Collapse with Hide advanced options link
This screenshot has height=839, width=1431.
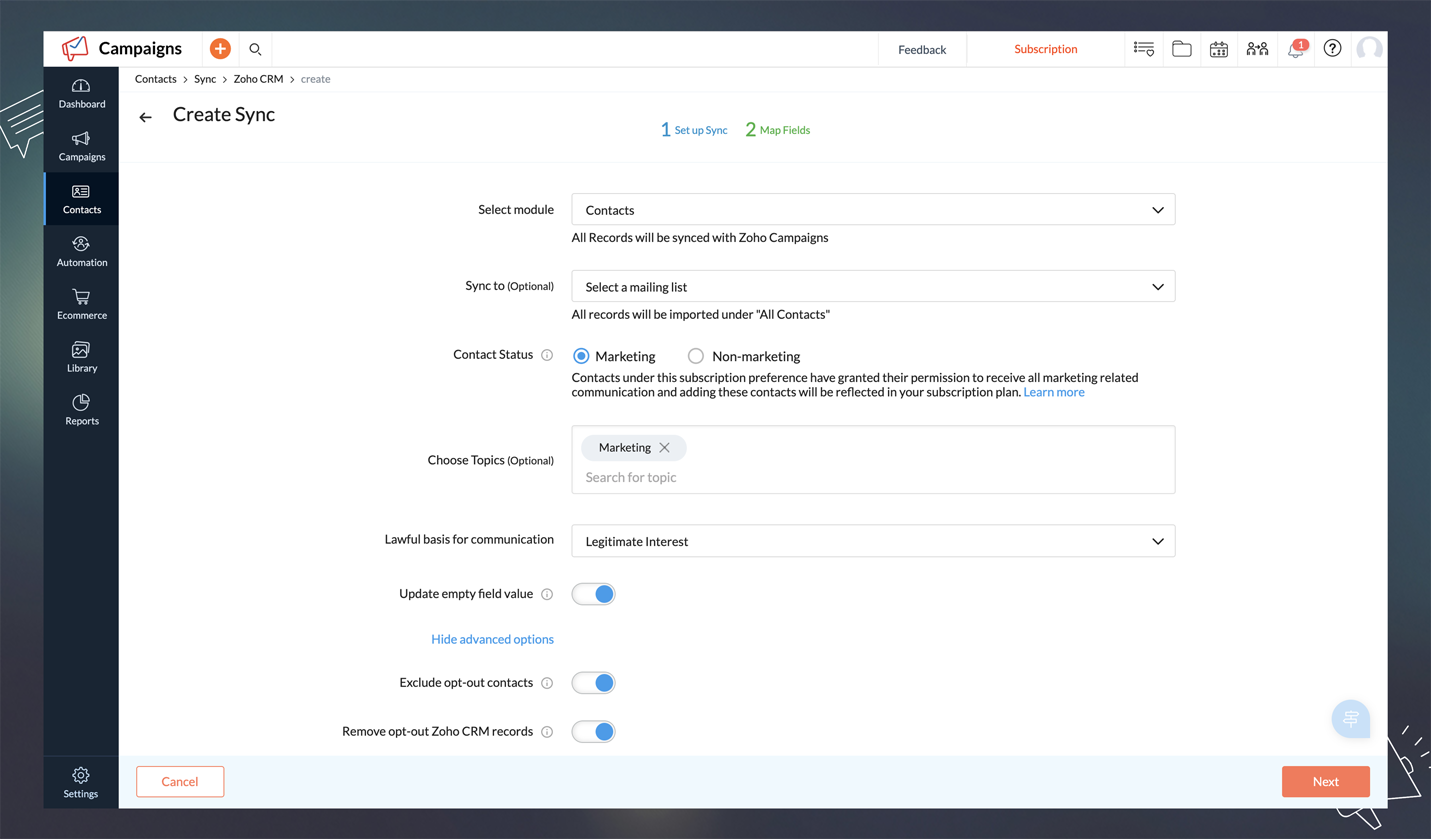click(x=492, y=639)
